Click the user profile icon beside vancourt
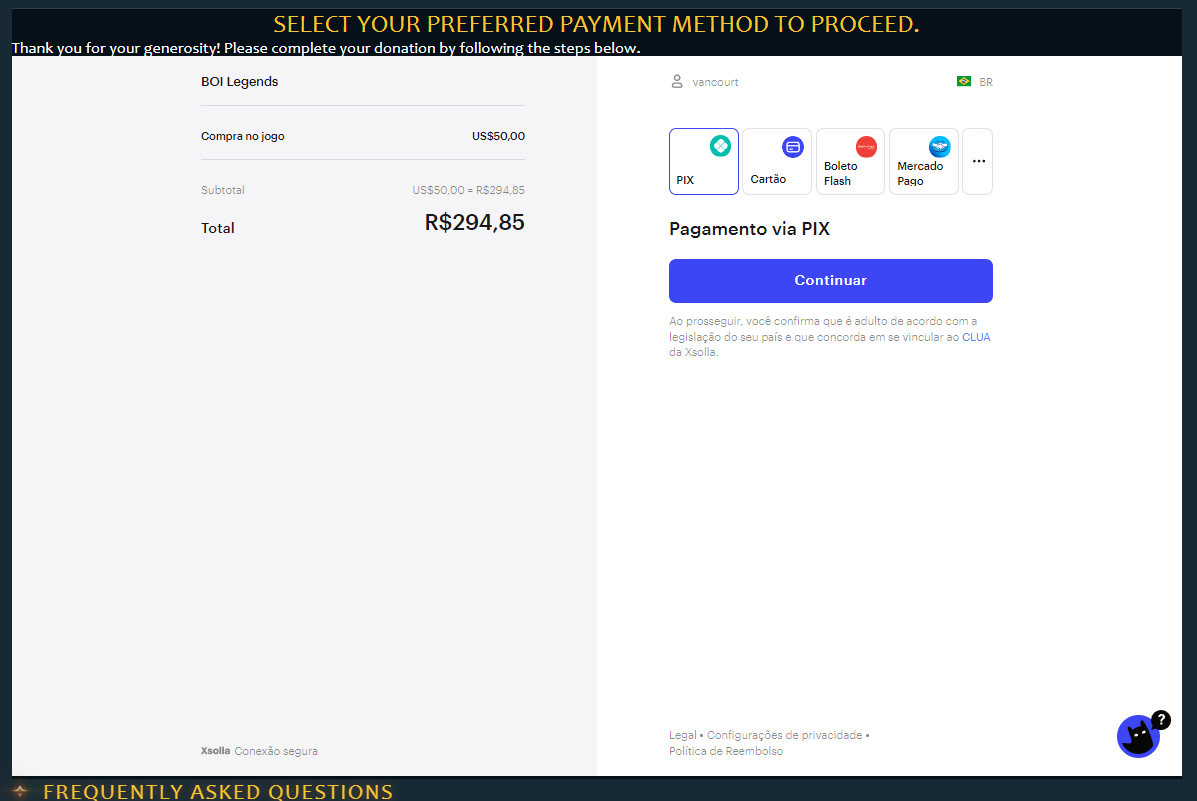The height and width of the screenshot is (801, 1197). click(x=676, y=82)
